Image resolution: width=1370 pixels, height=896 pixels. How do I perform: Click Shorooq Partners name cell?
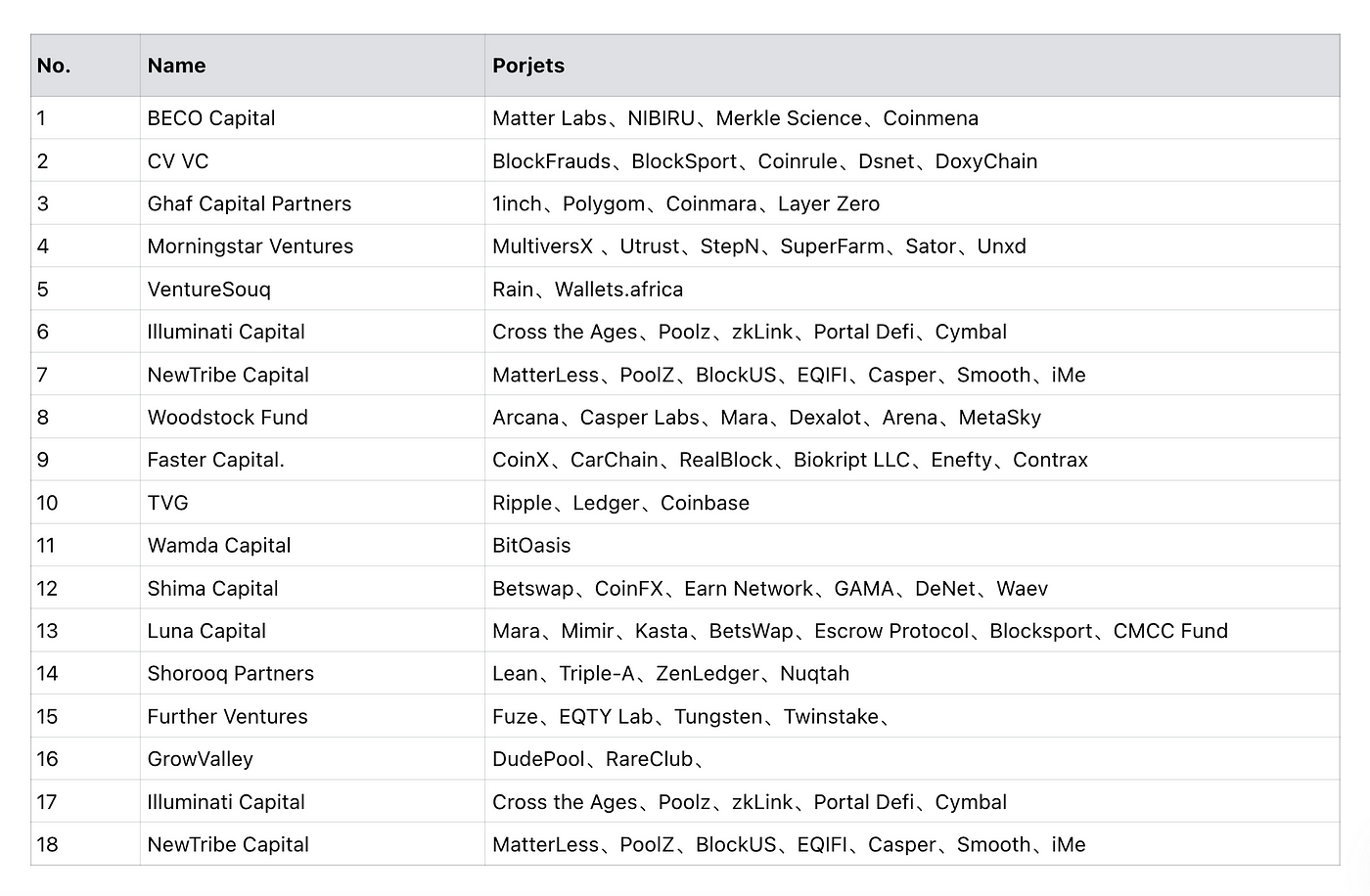[312, 673]
